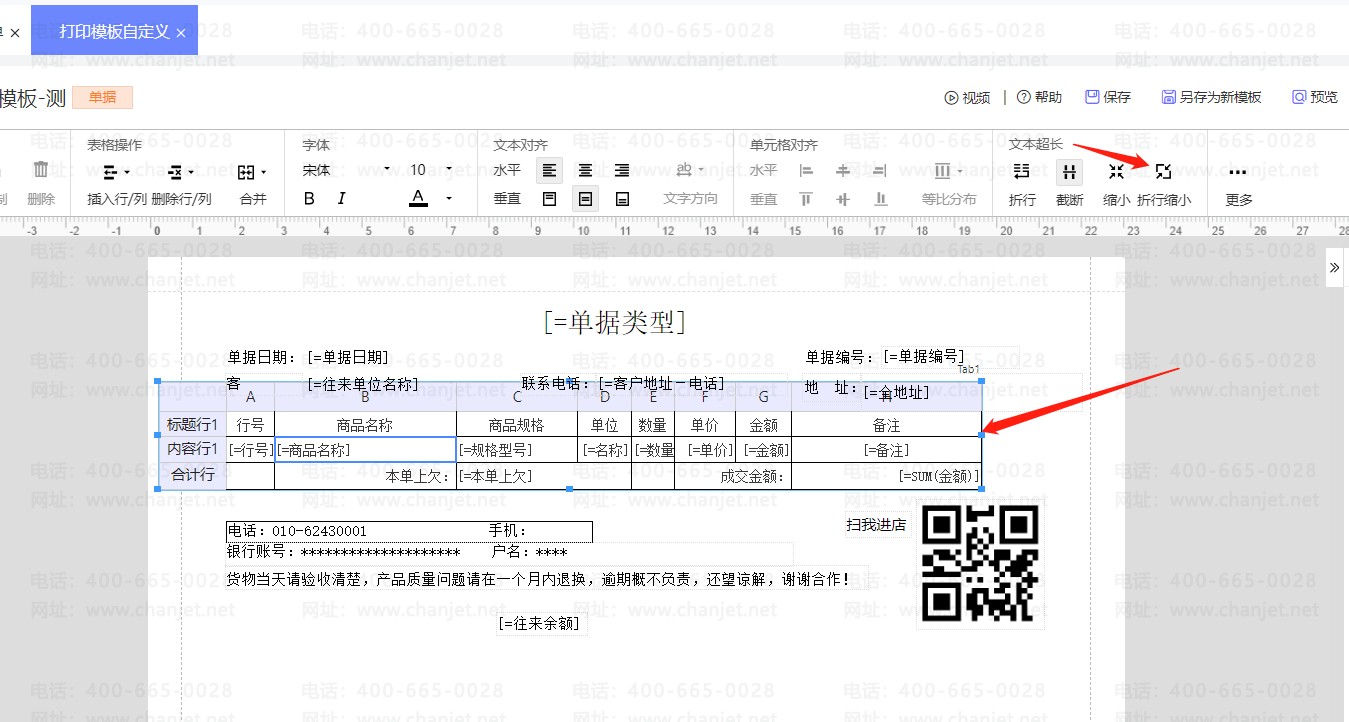Select the [=往来余额] field

(541, 624)
